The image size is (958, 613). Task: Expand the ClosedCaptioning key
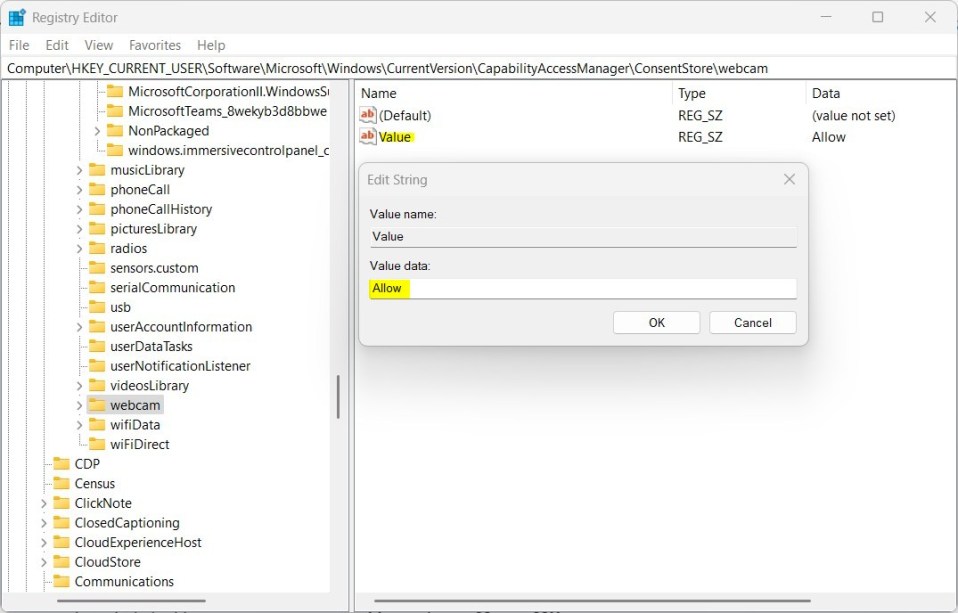coord(43,523)
